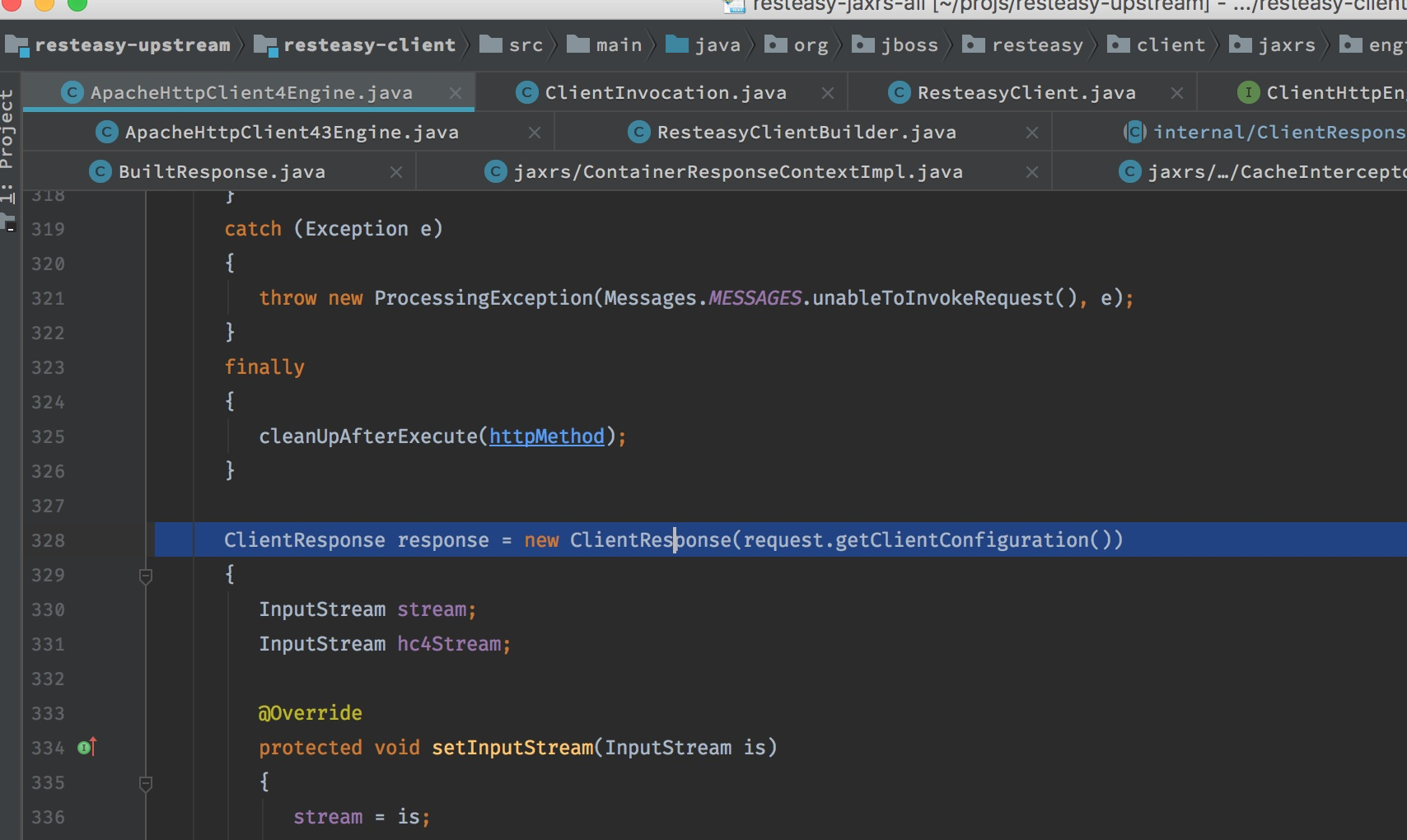The image size is (1407, 840).
Task: Switch to ApacheHttpClient4Engine.java tab
Action: (250, 93)
